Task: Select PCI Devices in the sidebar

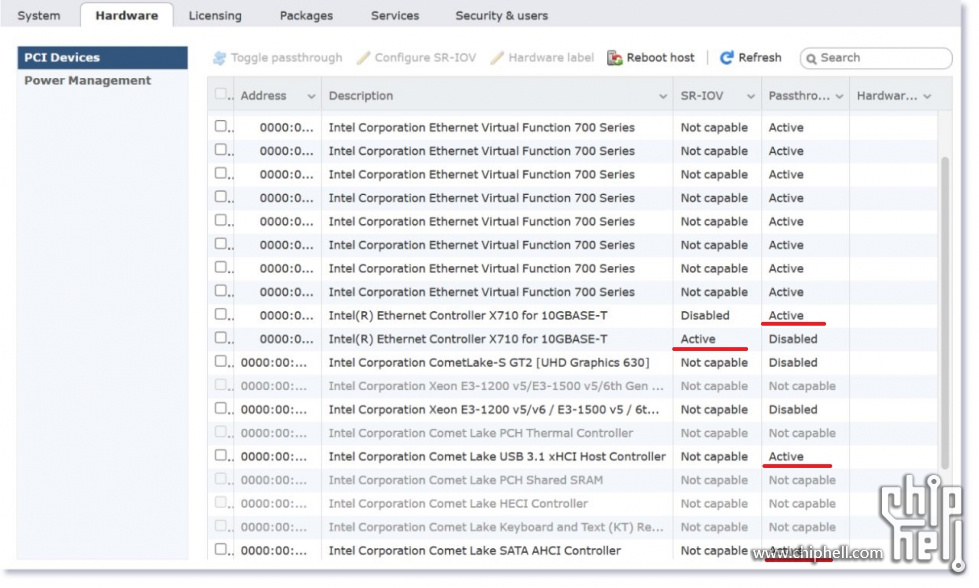Action: click(102, 57)
